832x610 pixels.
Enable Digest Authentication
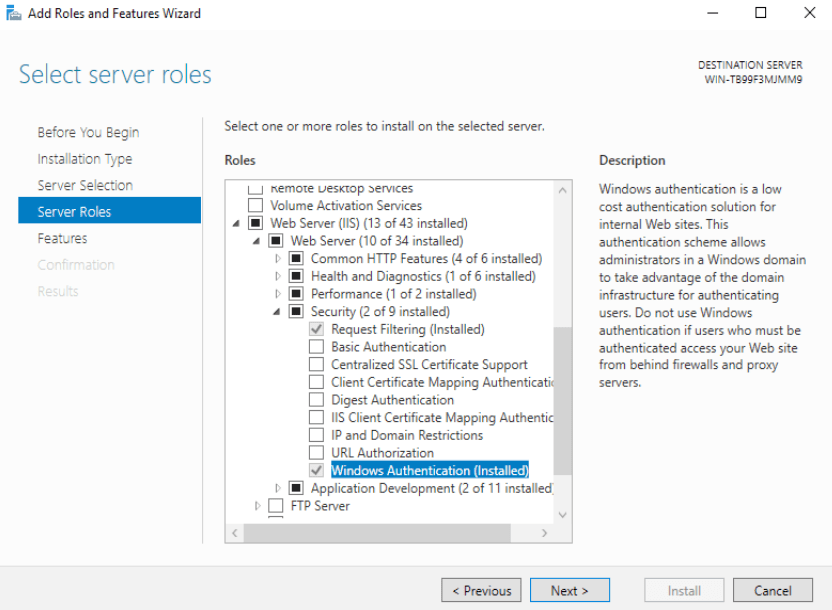pyautogui.click(x=315, y=400)
